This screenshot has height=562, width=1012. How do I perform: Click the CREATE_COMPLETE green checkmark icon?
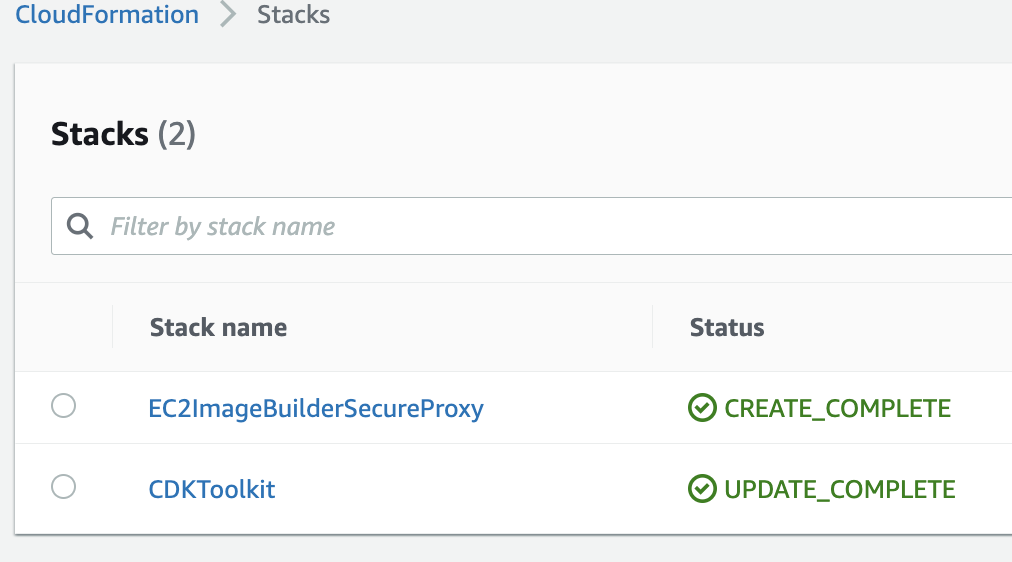point(702,408)
